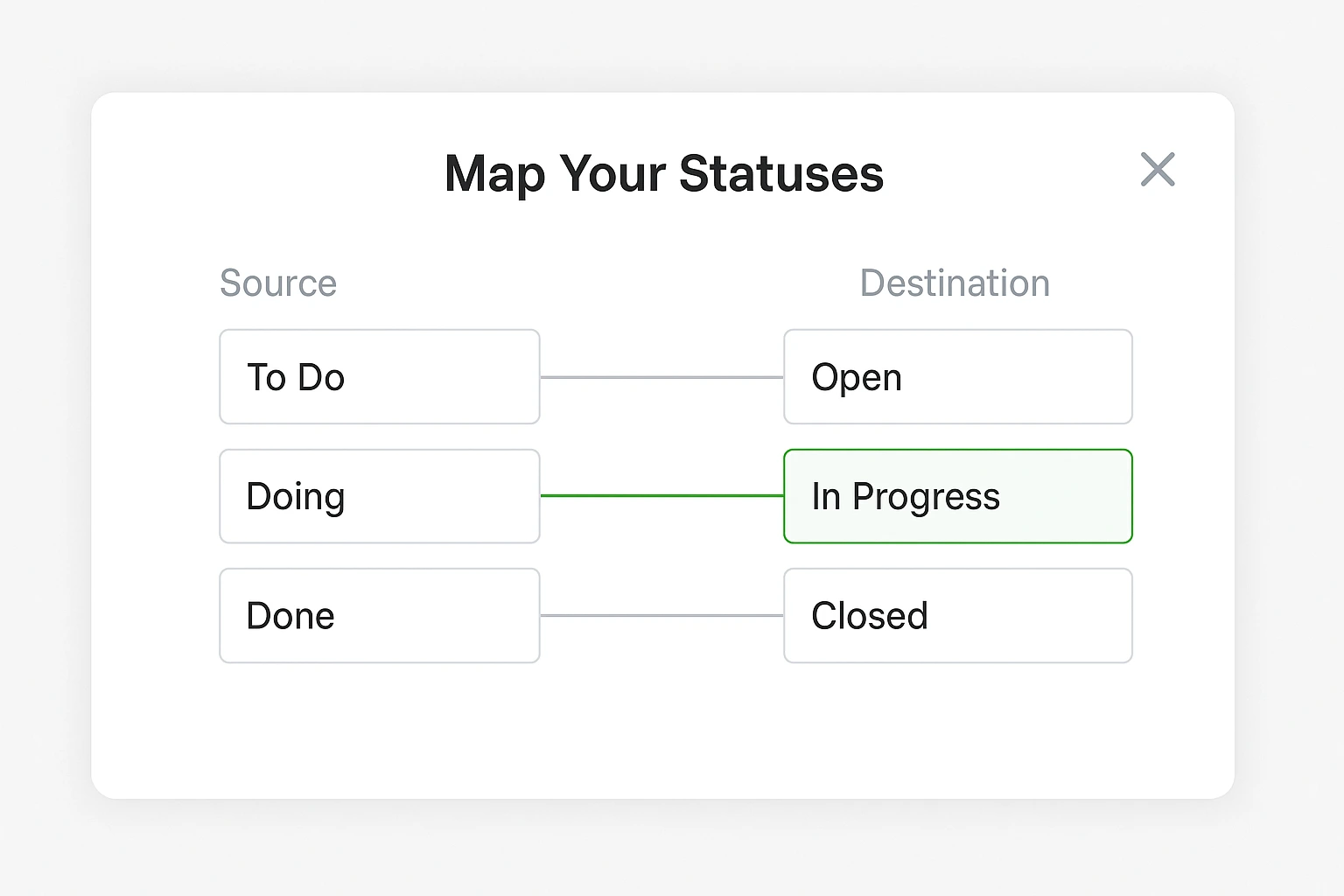1344x896 pixels.
Task: Select the In Progress destination status box
Action: pos(957,495)
